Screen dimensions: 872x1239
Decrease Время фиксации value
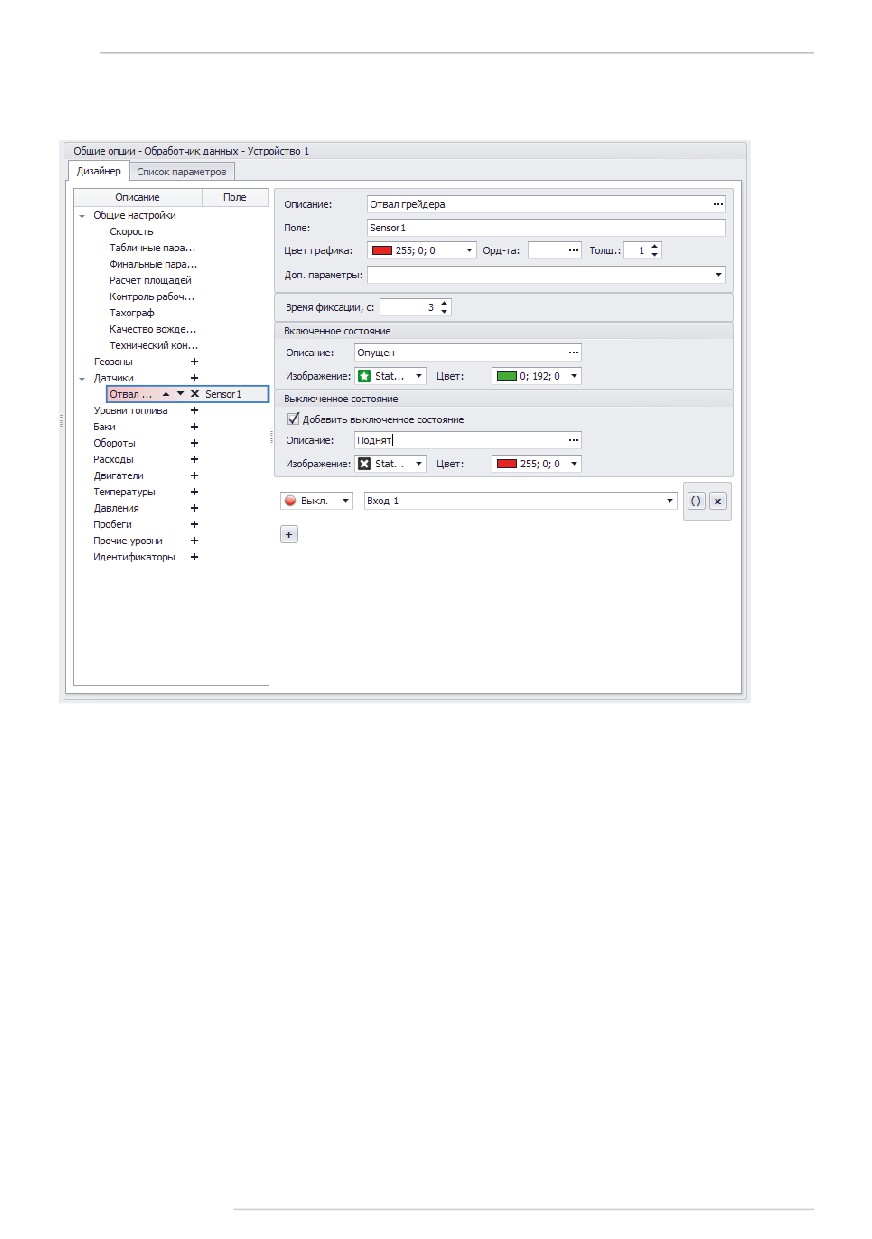(x=445, y=312)
